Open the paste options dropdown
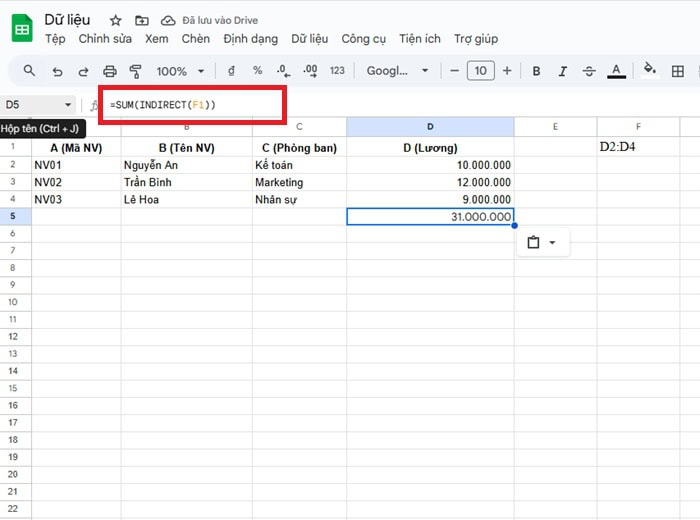Viewport: 700px width, 520px height. coord(543,242)
